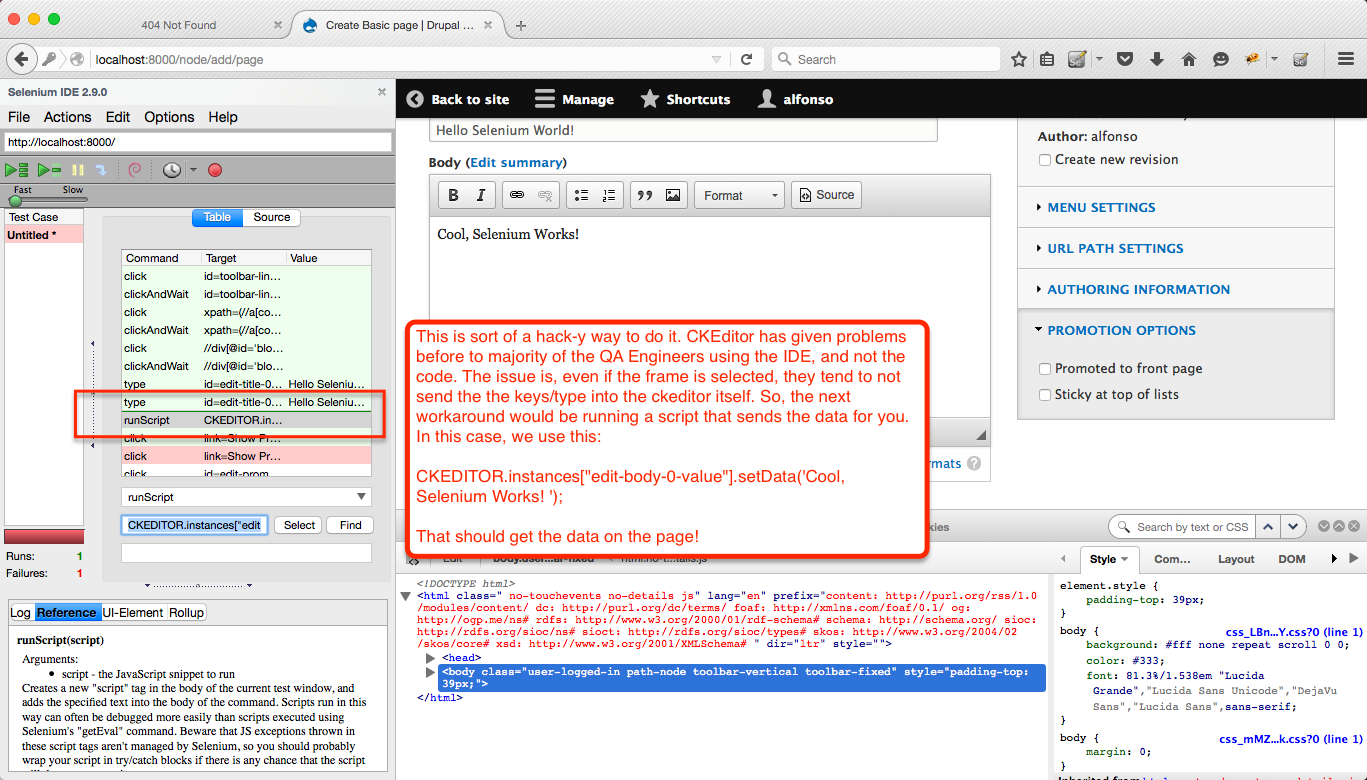Go to the Firefox home page
The height and width of the screenshot is (780, 1367).
1189,59
